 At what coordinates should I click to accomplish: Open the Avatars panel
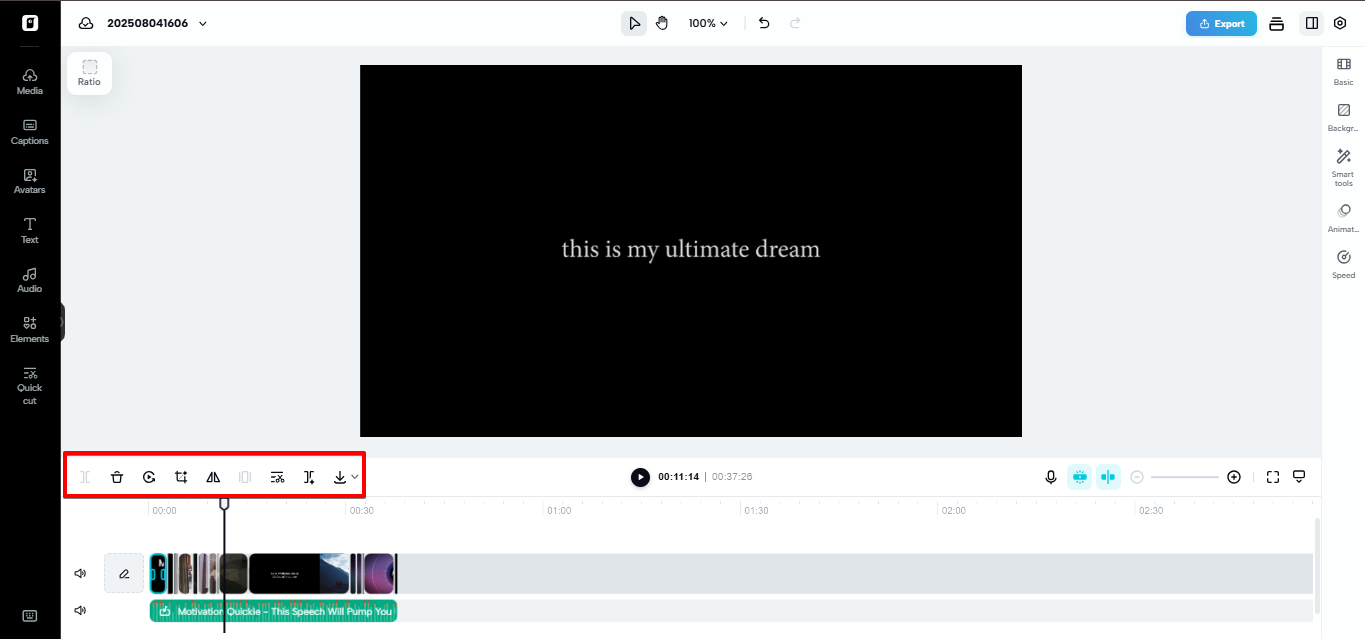coord(30,181)
